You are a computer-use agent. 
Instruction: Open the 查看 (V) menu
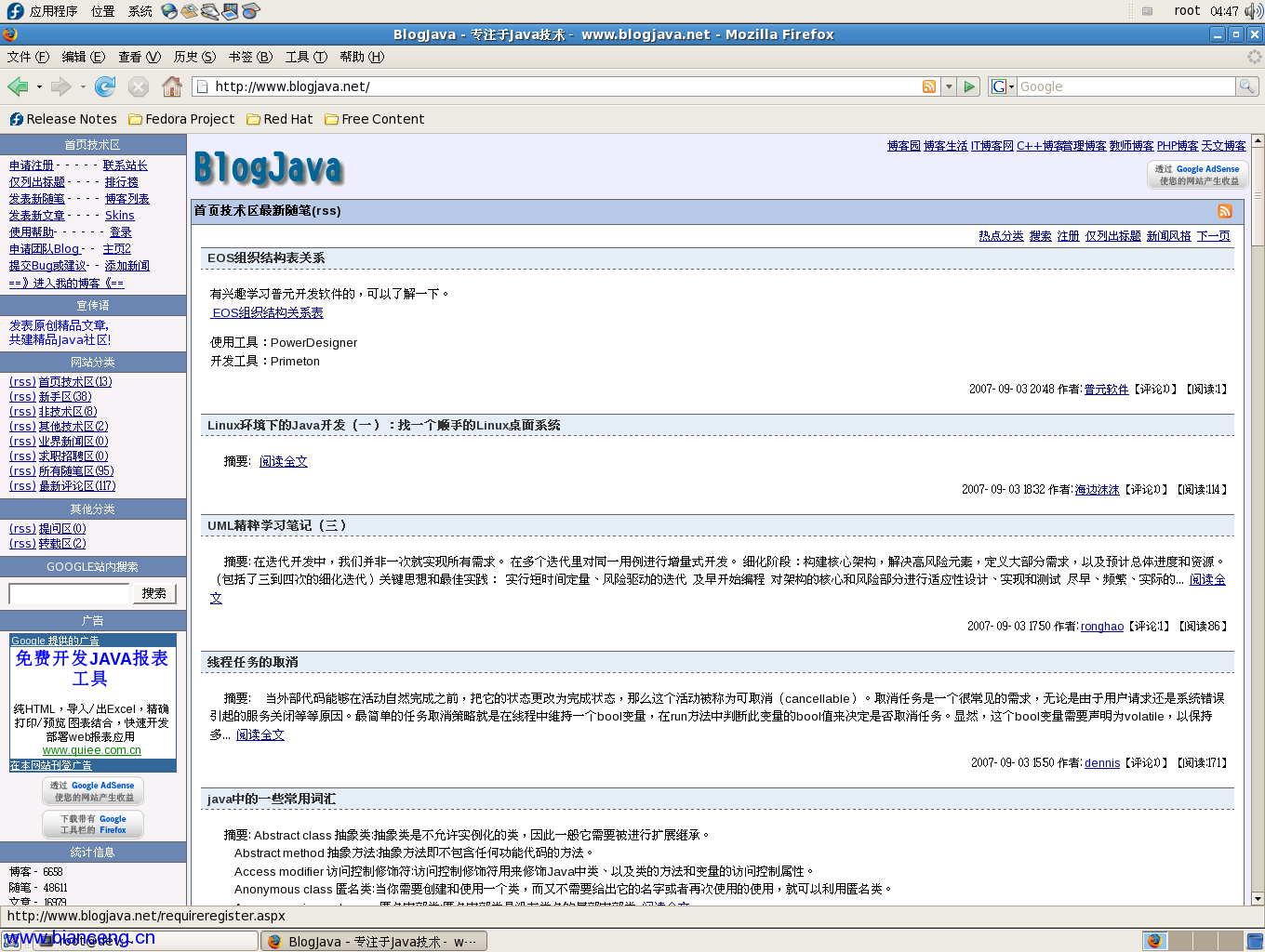(x=140, y=57)
